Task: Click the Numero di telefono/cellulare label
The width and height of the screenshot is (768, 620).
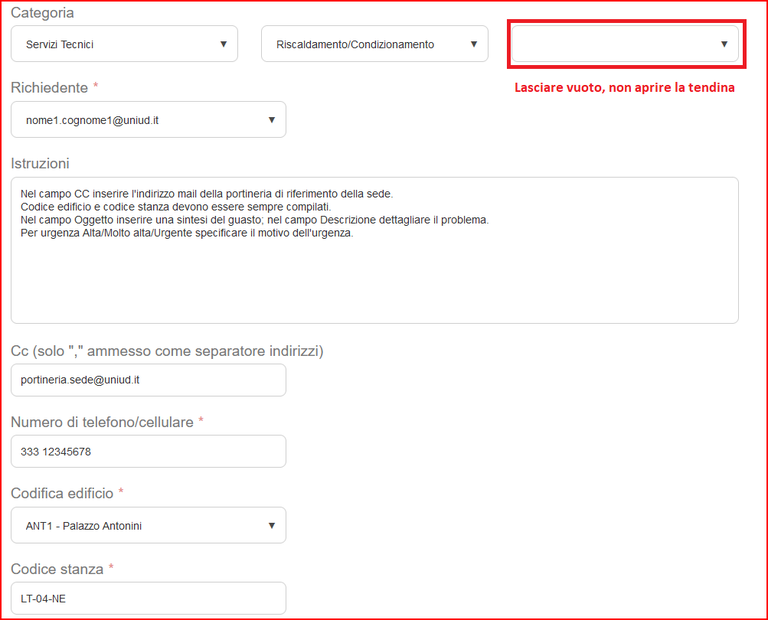Action: [x=102, y=422]
